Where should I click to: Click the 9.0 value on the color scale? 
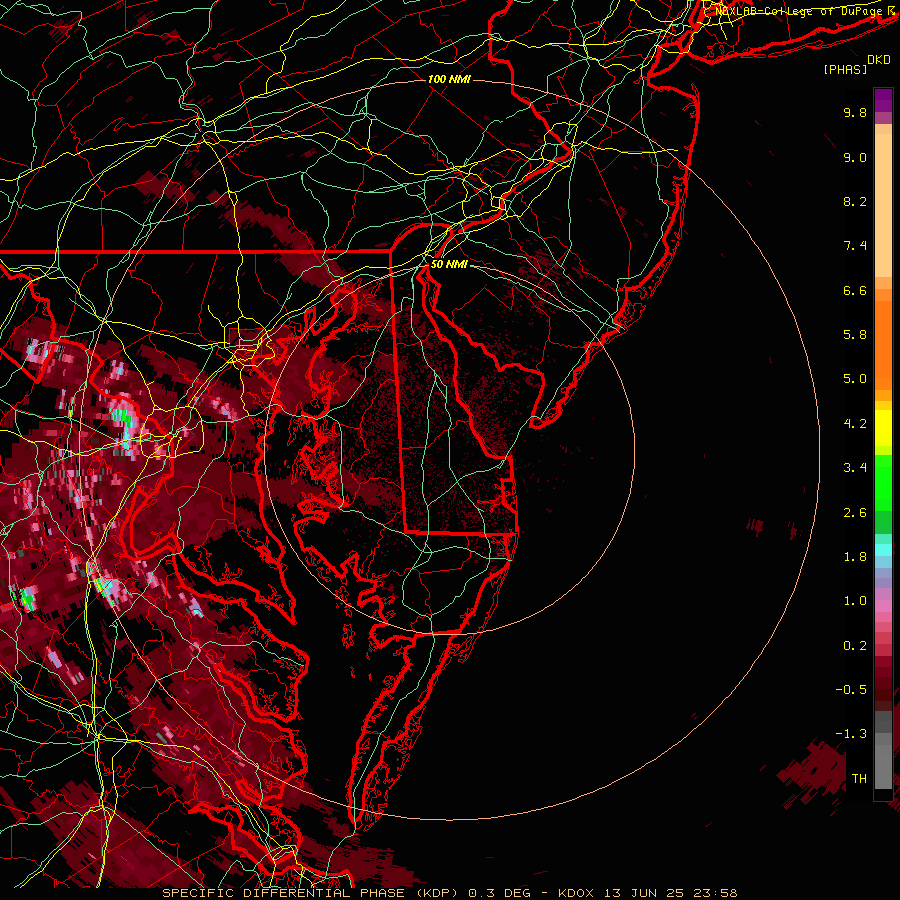855,157
